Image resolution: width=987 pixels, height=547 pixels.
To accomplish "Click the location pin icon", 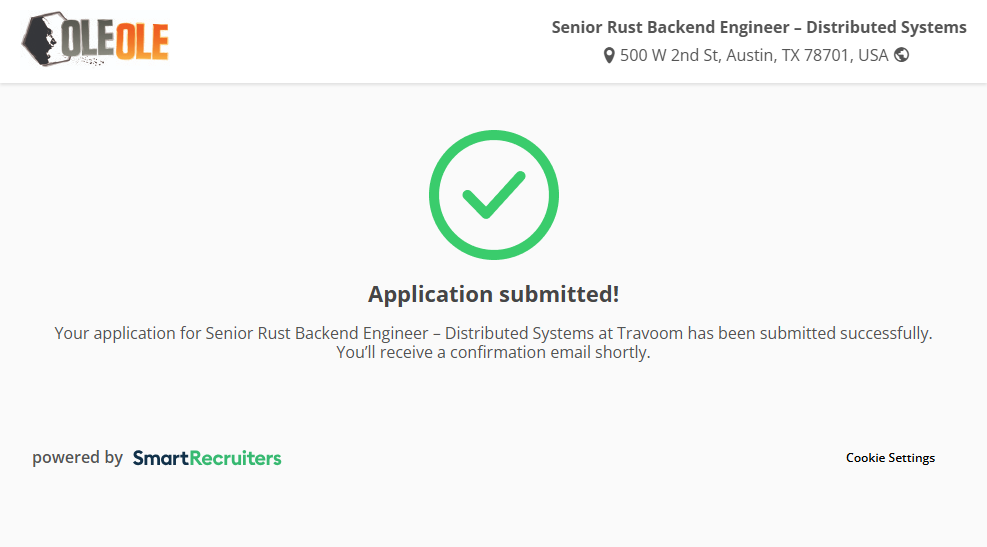I will point(609,56).
